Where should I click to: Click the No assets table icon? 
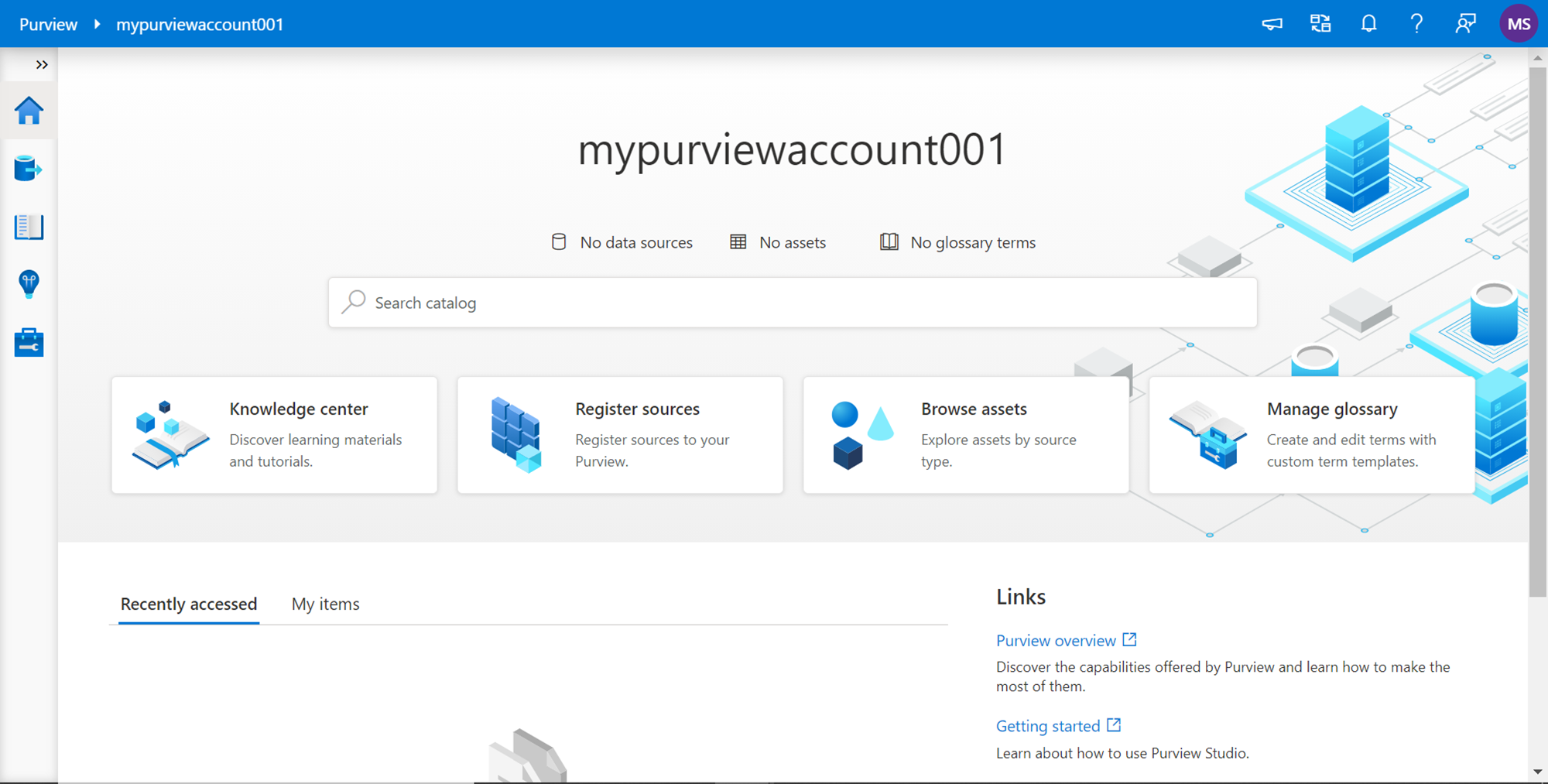(x=738, y=242)
